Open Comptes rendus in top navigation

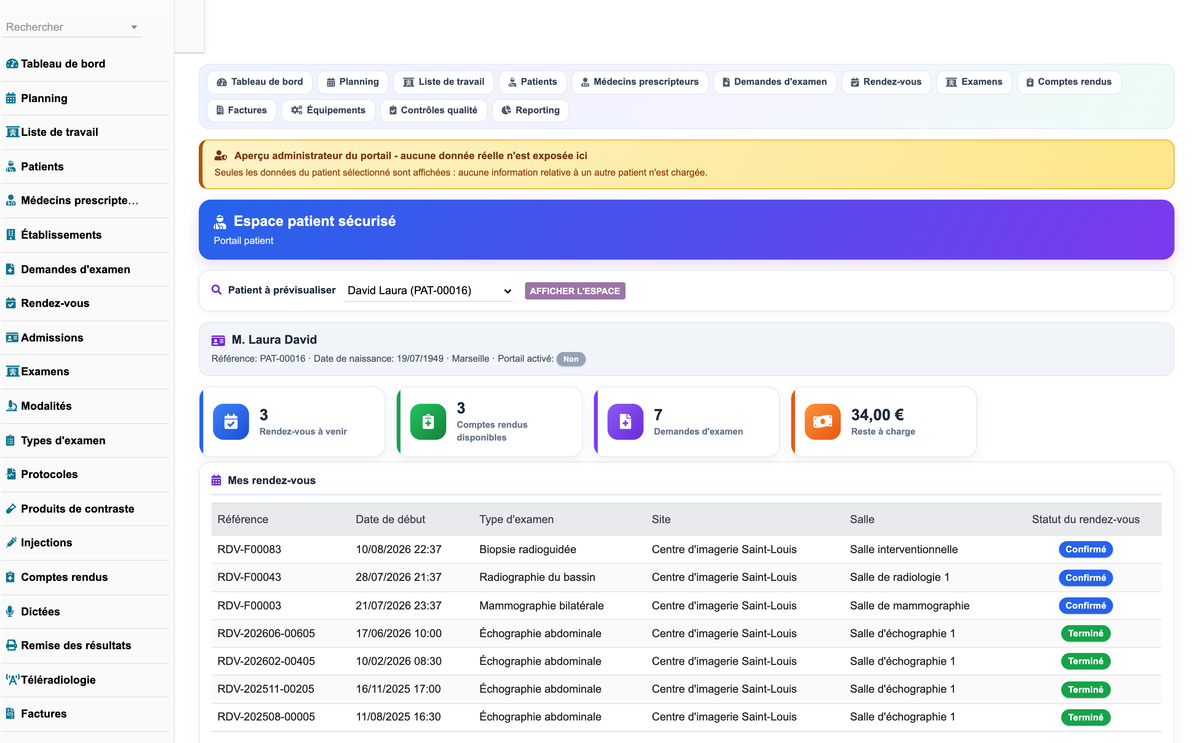point(1069,82)
